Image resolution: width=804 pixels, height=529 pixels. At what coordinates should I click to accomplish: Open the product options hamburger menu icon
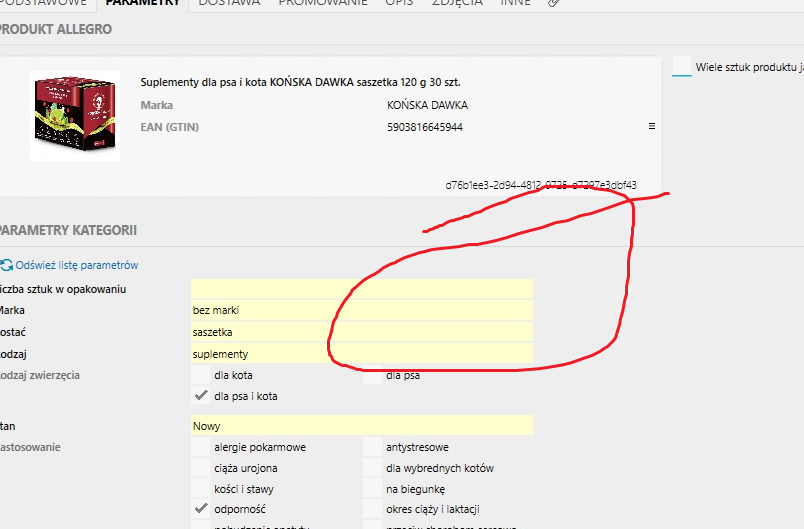pyautogui.click(x=652, y=126)
